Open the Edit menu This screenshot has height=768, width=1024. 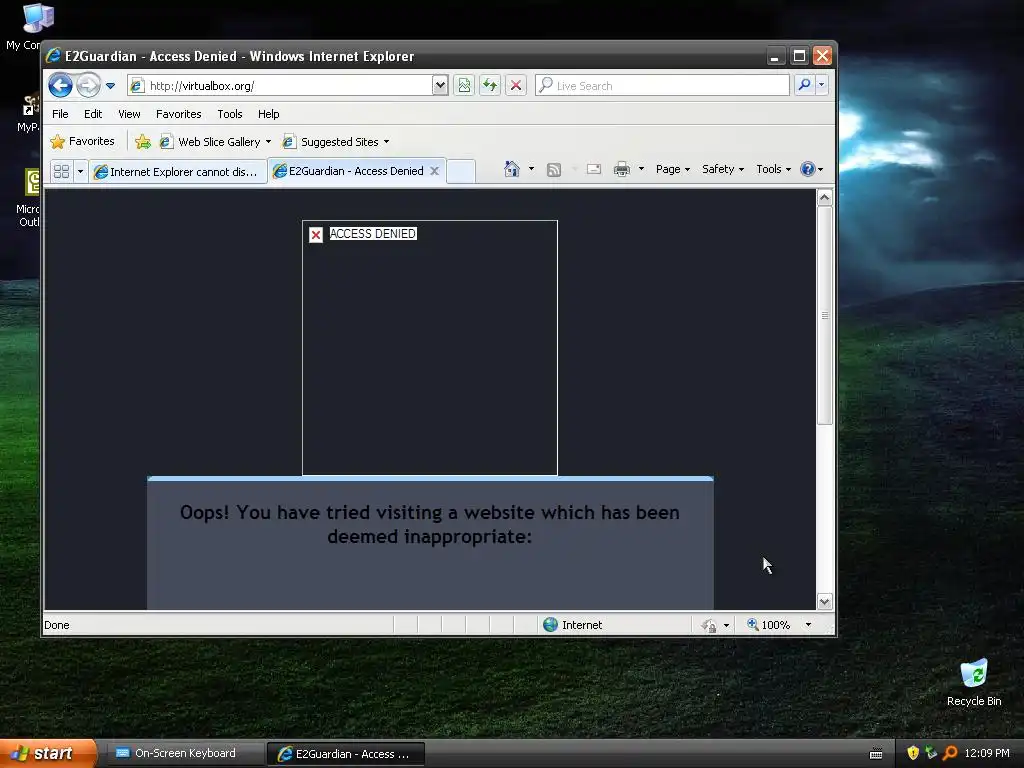click(x=93, y=114)
